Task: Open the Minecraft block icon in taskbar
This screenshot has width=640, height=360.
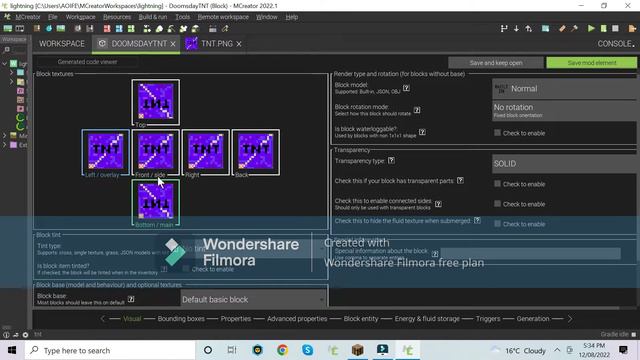Action: (358, 350)
